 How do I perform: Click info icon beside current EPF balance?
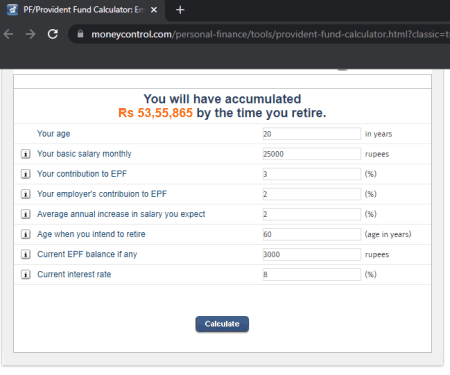26,254
